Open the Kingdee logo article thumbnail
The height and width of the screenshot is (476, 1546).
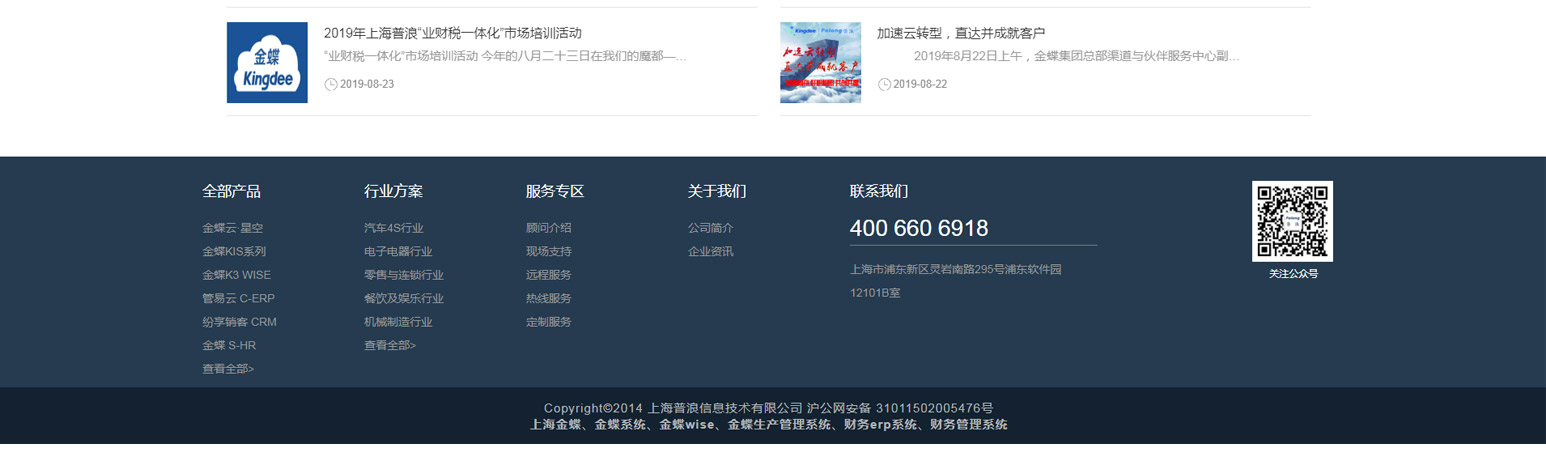(267, 62)
